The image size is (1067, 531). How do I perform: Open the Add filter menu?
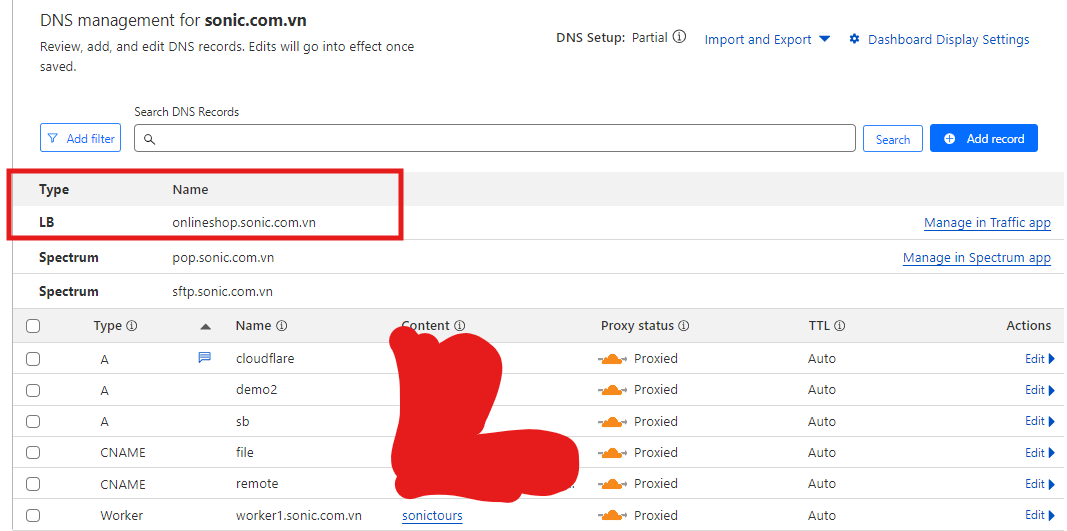[80, 138]
